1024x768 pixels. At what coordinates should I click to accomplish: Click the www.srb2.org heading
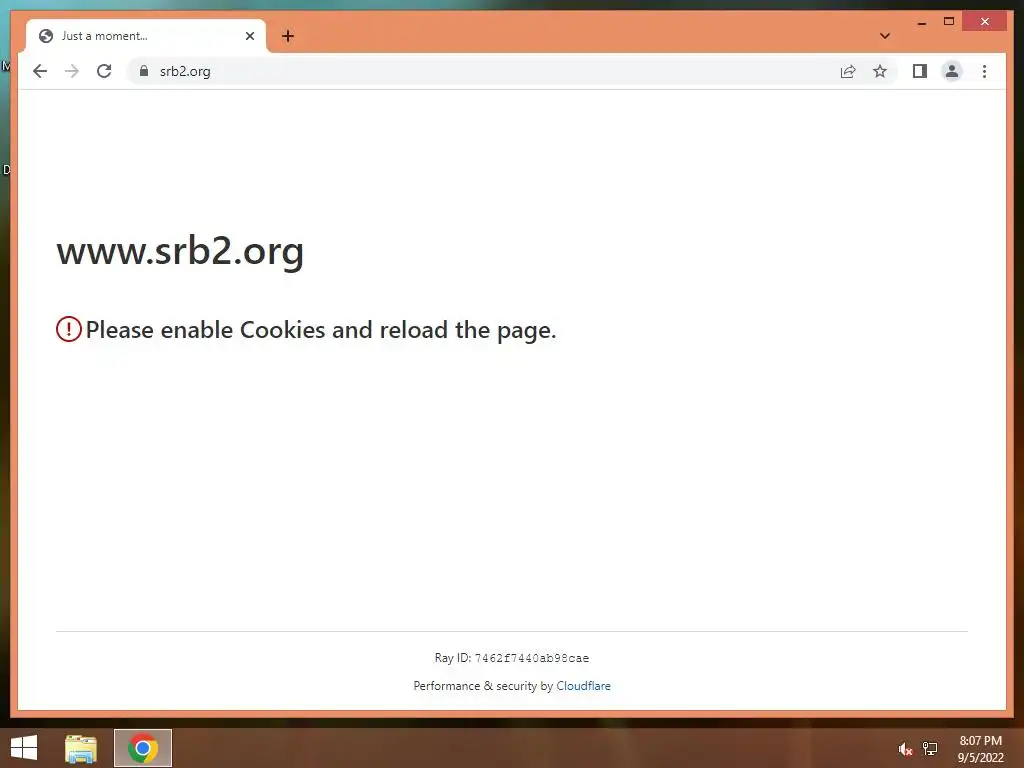[180, 251]
